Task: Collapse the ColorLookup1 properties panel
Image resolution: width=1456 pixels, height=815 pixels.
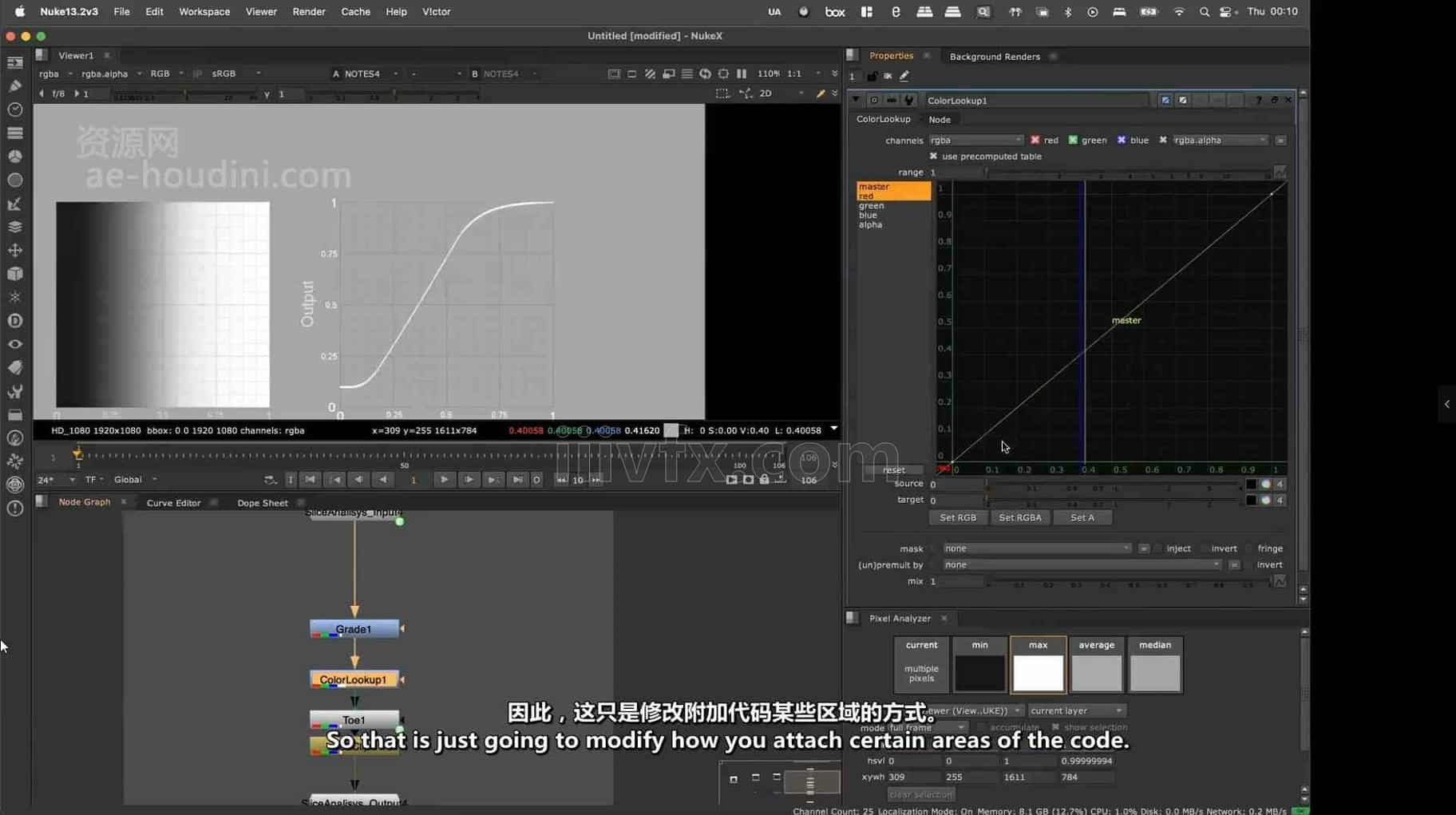Action: pos(856,101)
